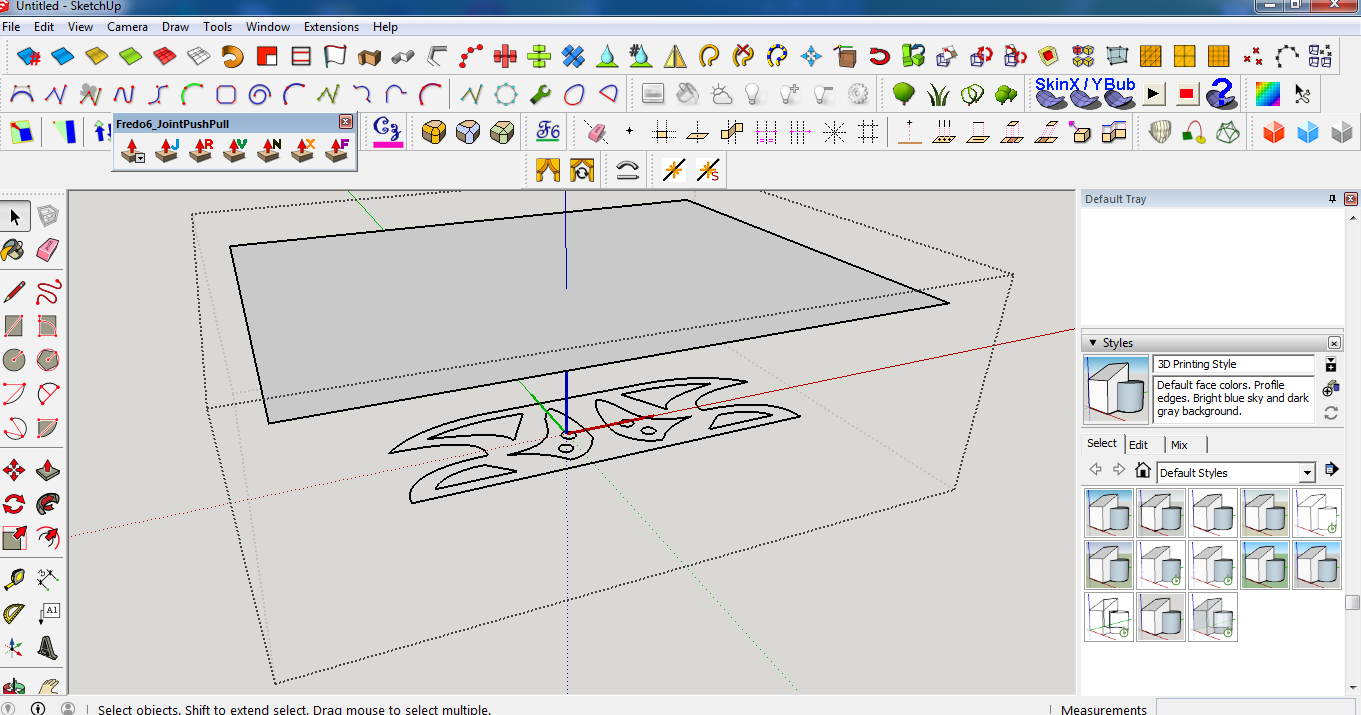Viewport: 1361px width, 715px height.
Task: Pin the Default Tray panel
Action: [x=1332, y=199]
